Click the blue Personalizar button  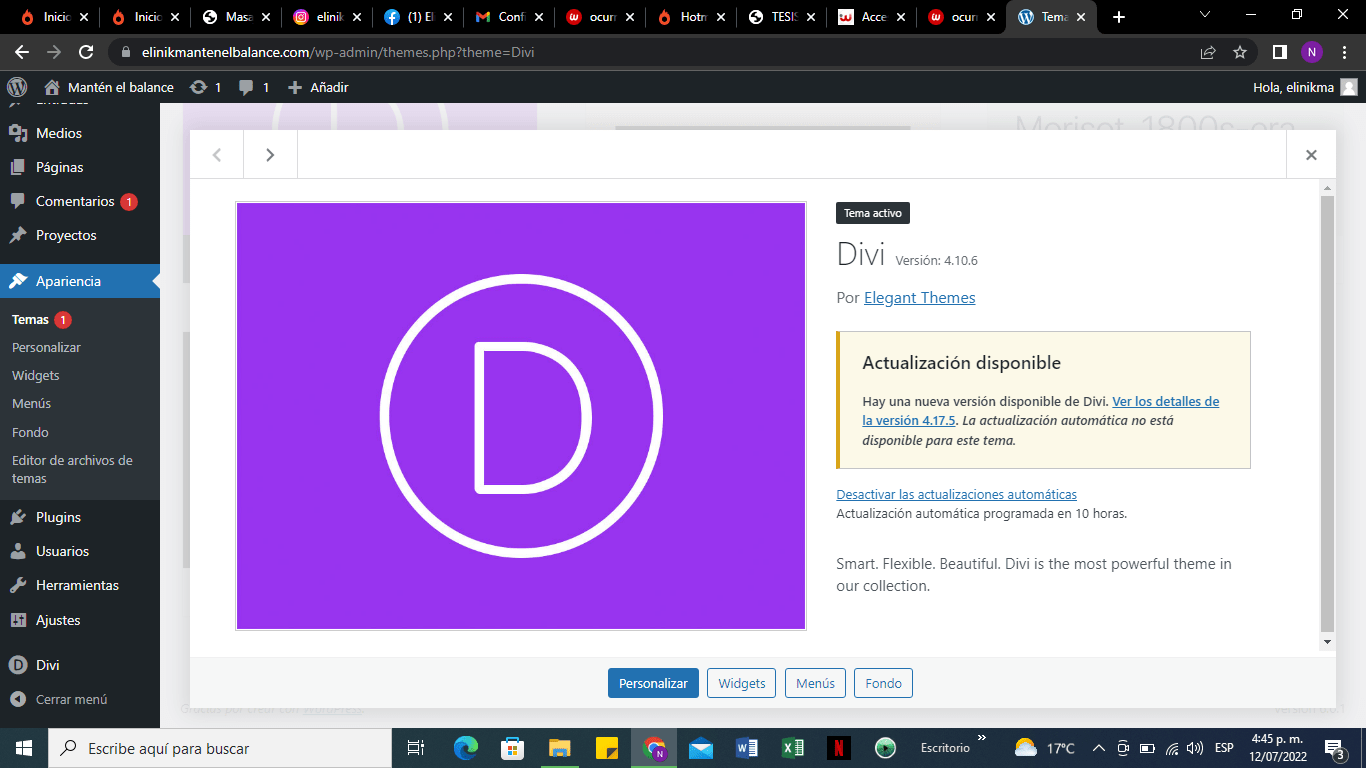pos(653,683)
